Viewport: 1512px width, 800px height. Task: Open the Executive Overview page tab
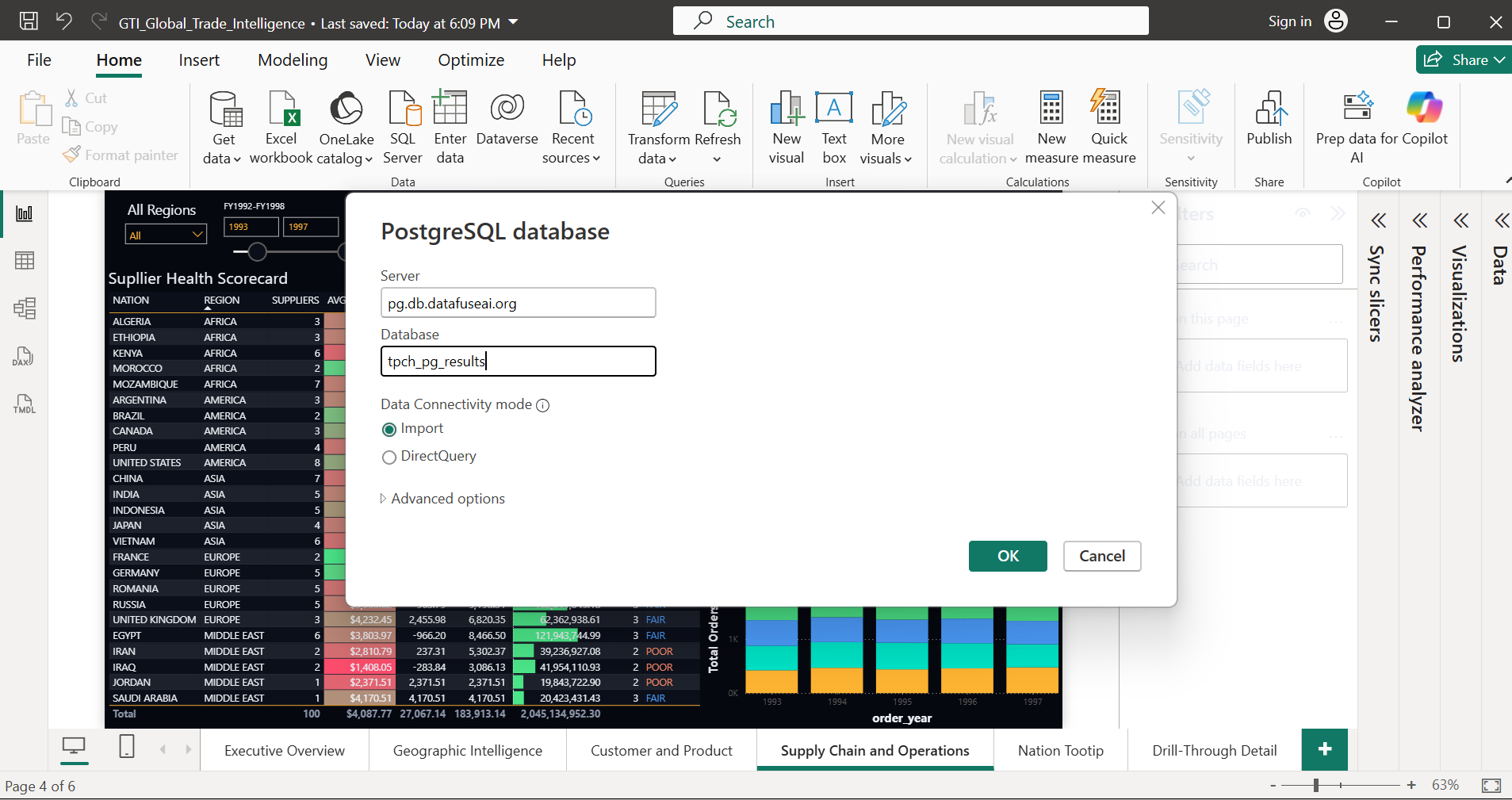tap(285, 750)
